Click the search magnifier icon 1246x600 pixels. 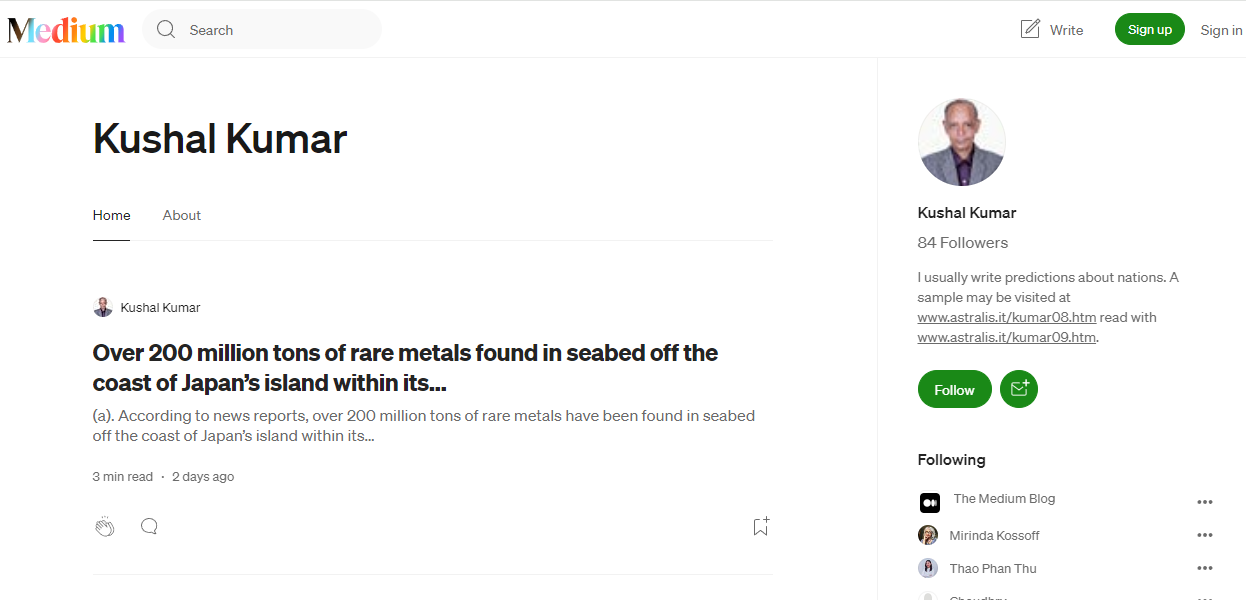pyautogui.click(x=166, y=30)
